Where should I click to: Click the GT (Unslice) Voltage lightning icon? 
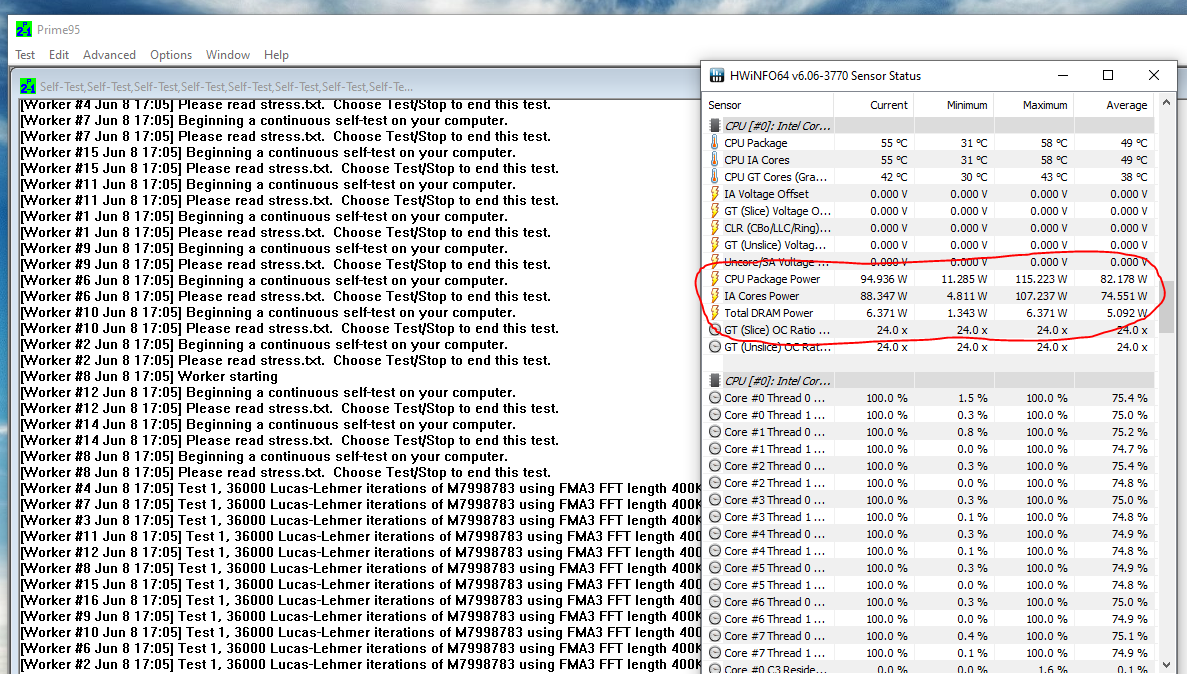tap(714, 245)
